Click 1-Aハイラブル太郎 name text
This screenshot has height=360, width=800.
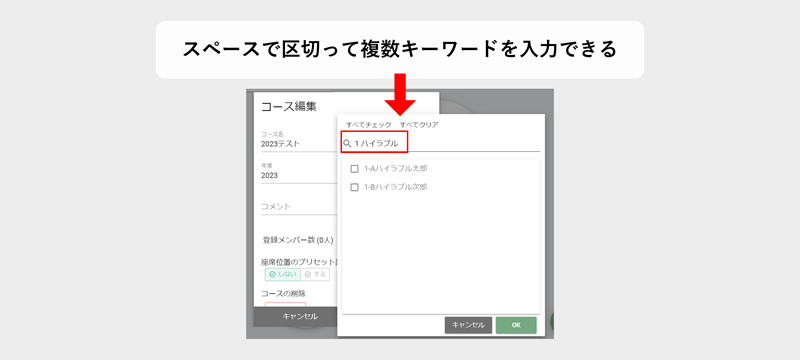click(396, 169)
